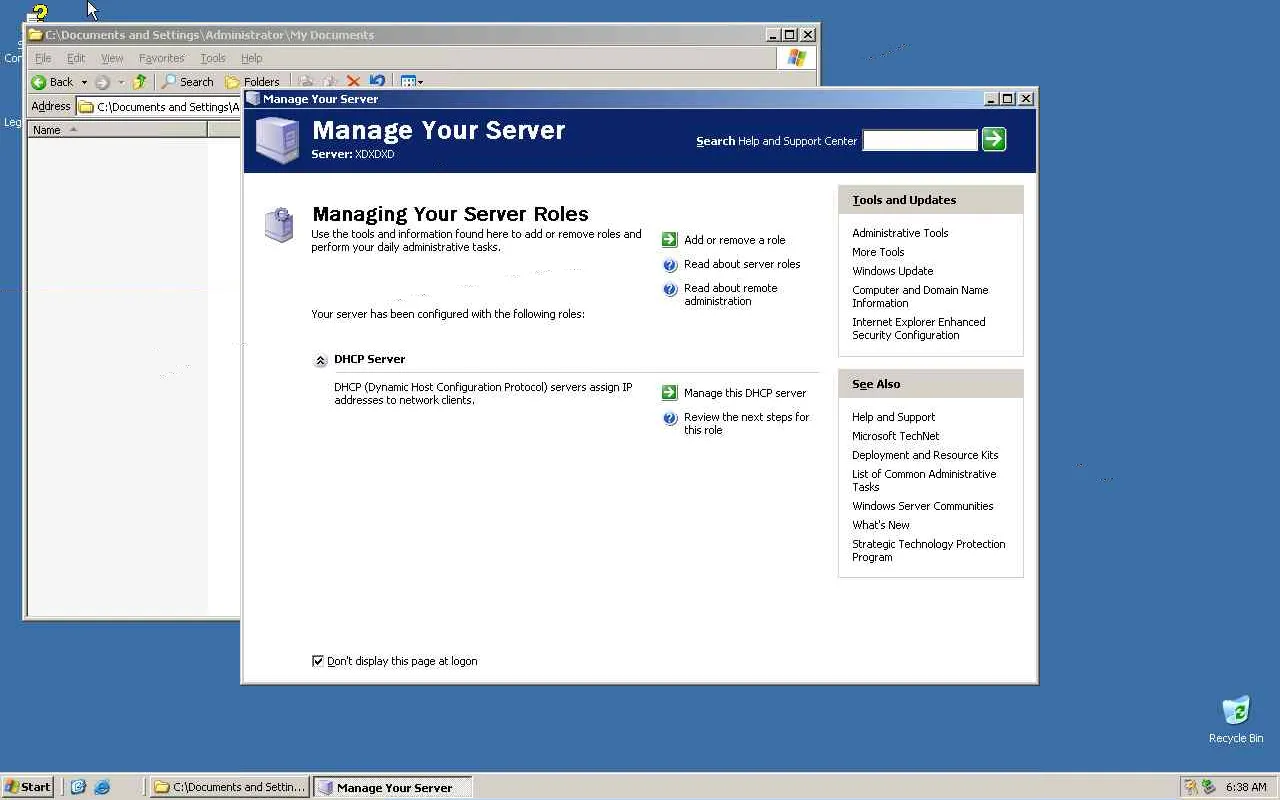This screenshot has height=800, width=1280.
Task: Click the folder icon in the Explorer title bar
Action: click(36, 35)
